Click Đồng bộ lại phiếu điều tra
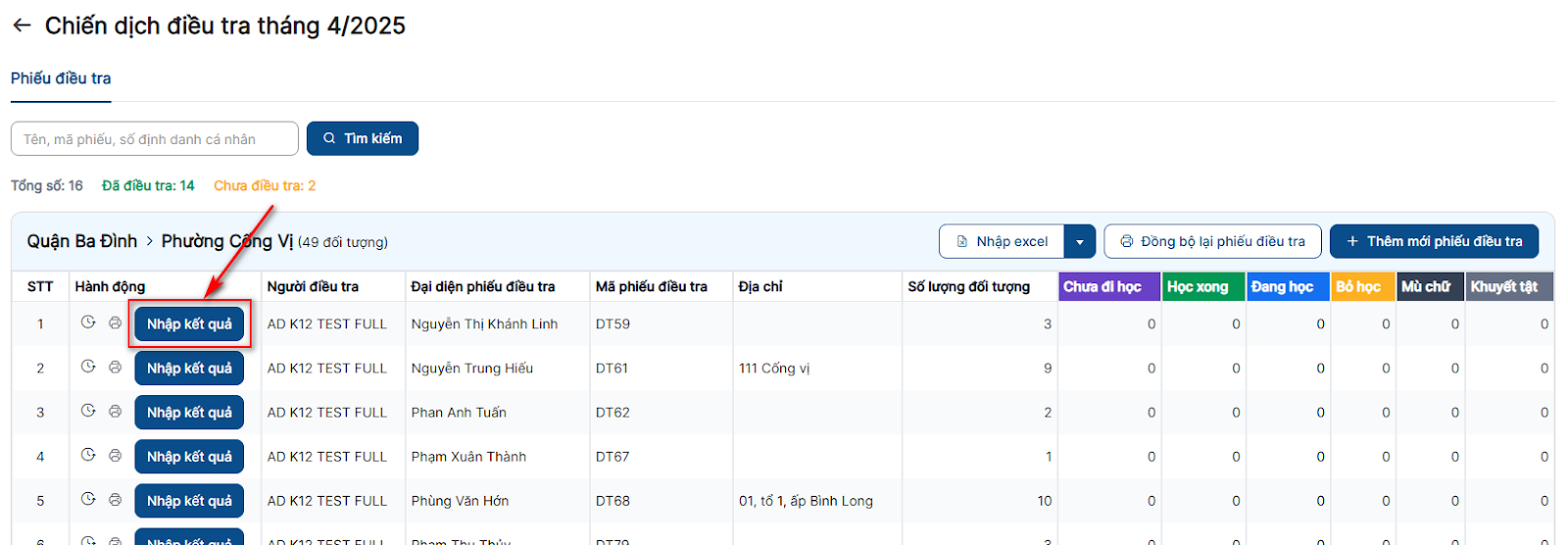 [x=1212, y=241]
